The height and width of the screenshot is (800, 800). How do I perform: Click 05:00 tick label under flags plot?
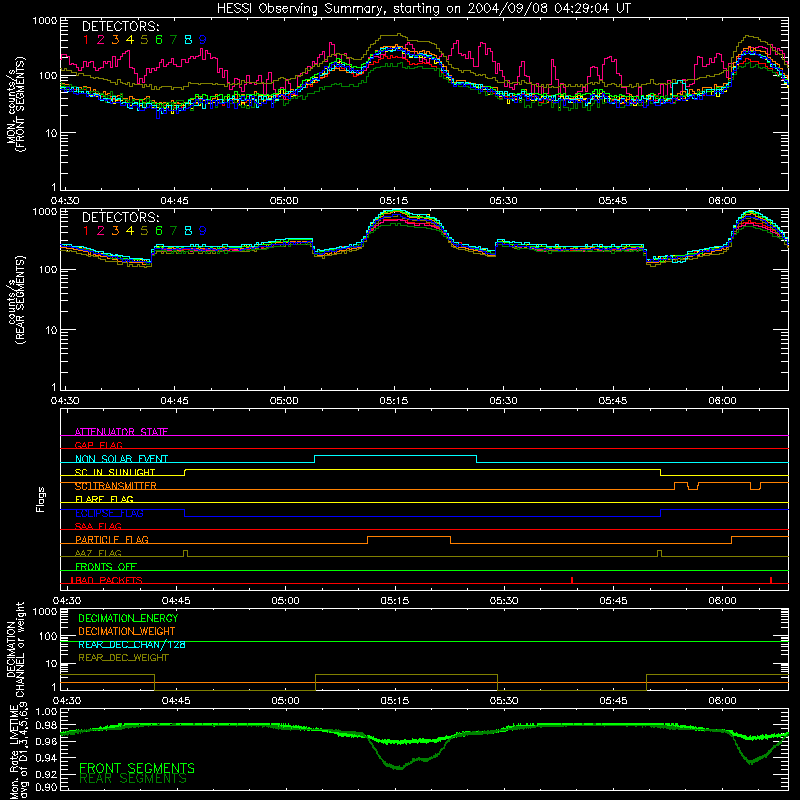click(x=285, y=601)
